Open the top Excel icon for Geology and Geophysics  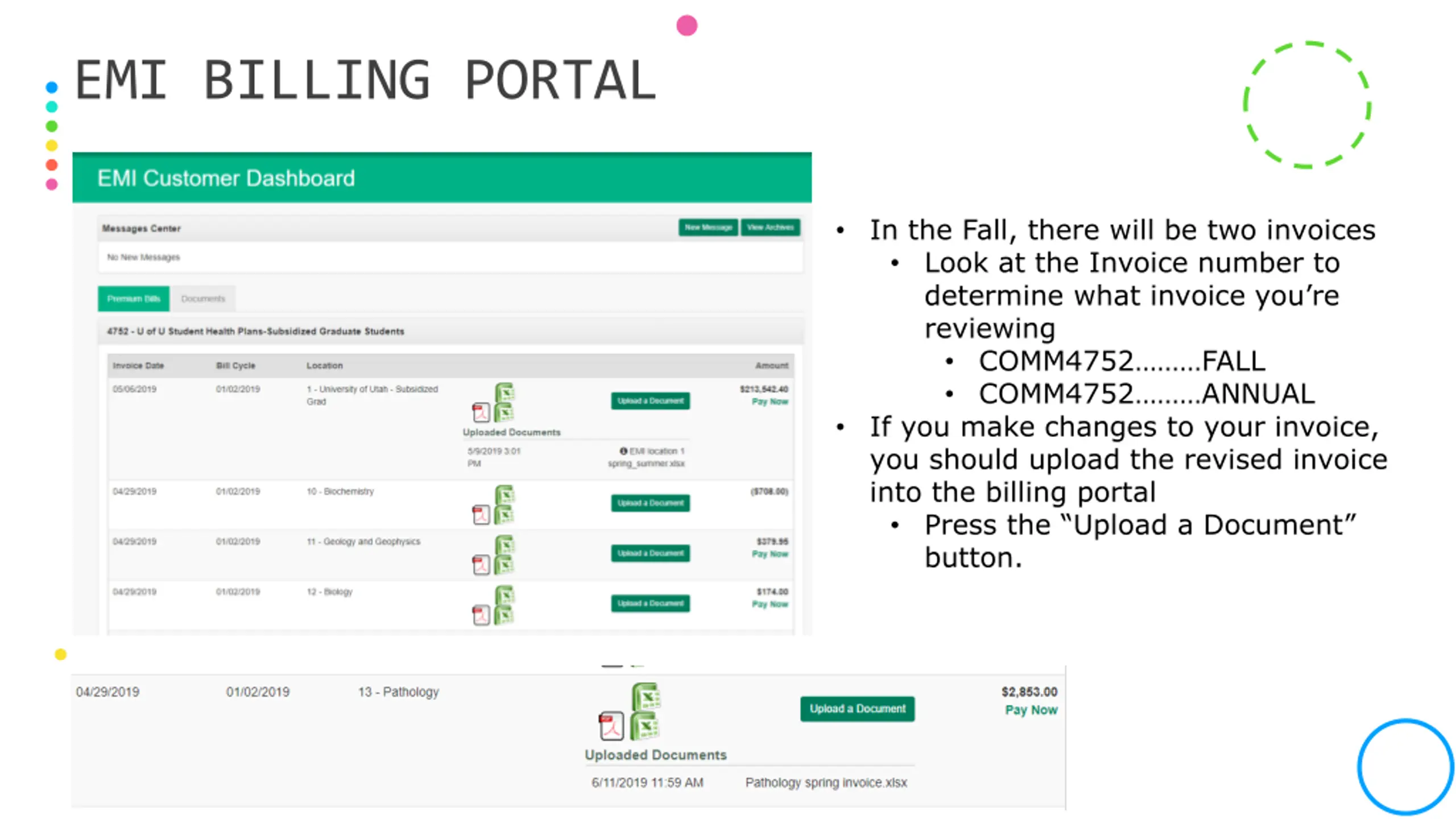(504, 544)
